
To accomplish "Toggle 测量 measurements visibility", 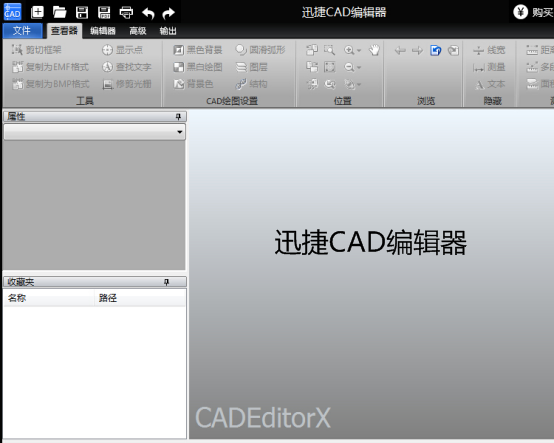I will click(x=489, y=67).
